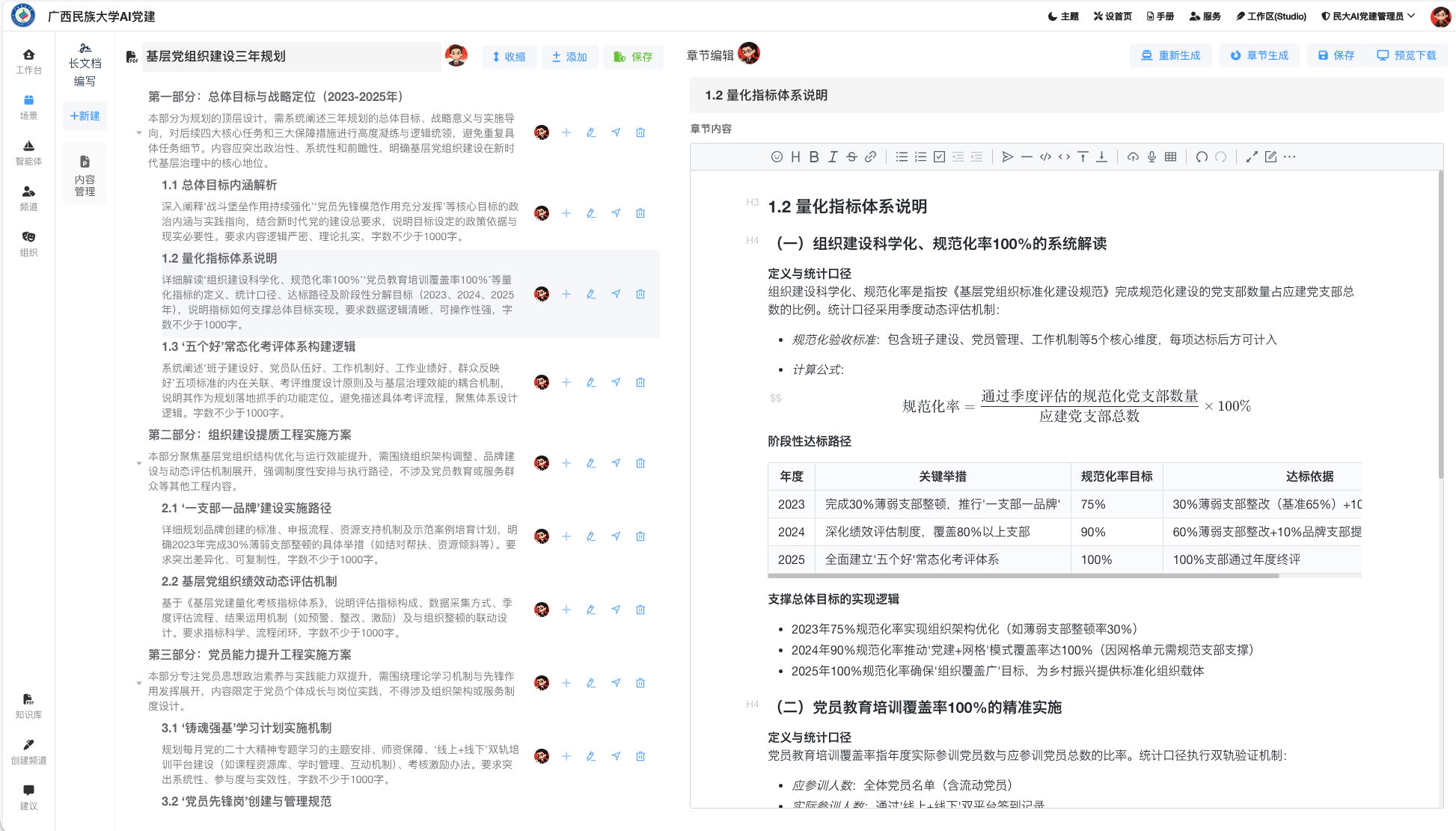The width and height of the screenshot is (1456, 831).
Task: Click the document title input field
Action: (x=290, y=56)
